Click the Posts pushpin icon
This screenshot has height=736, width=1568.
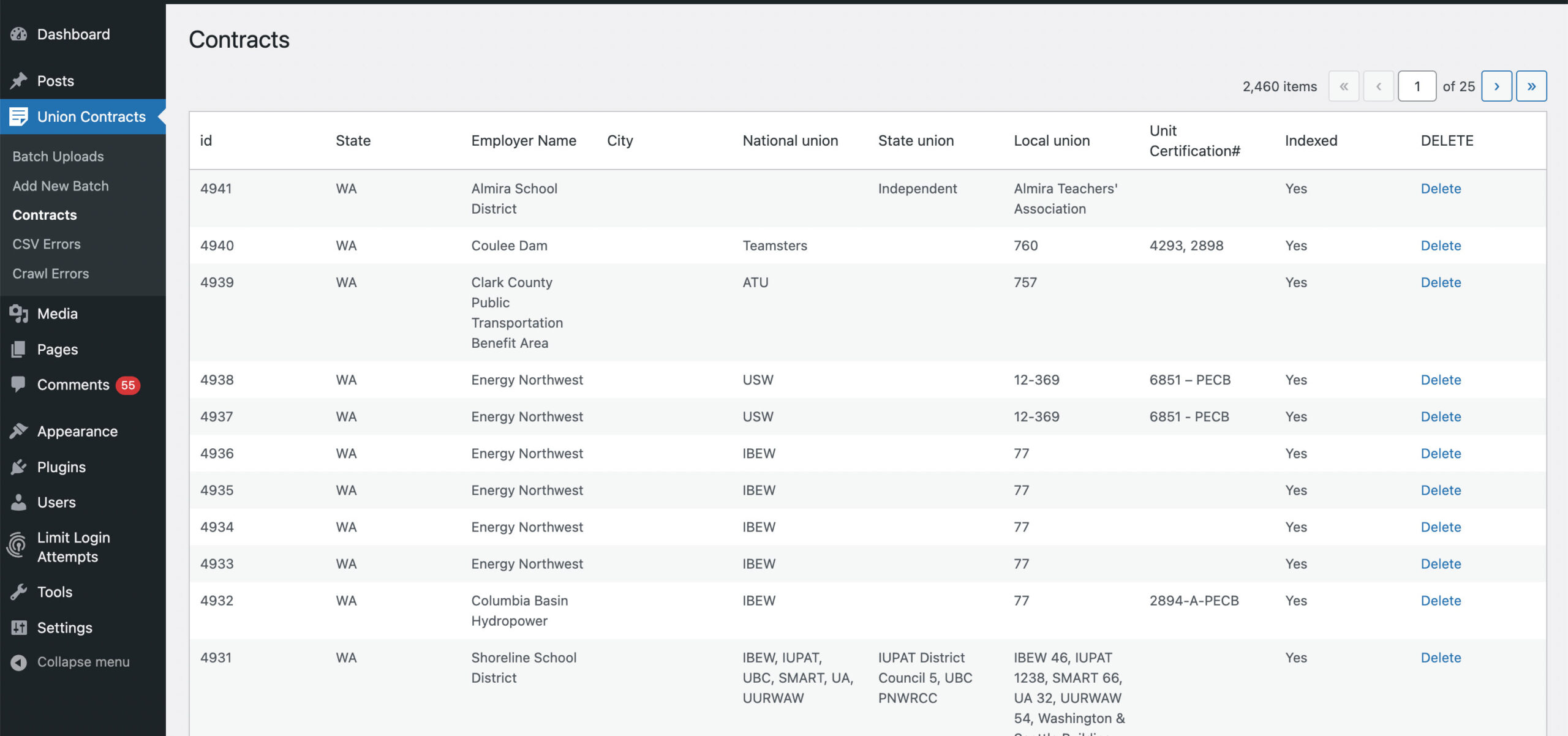19,81
